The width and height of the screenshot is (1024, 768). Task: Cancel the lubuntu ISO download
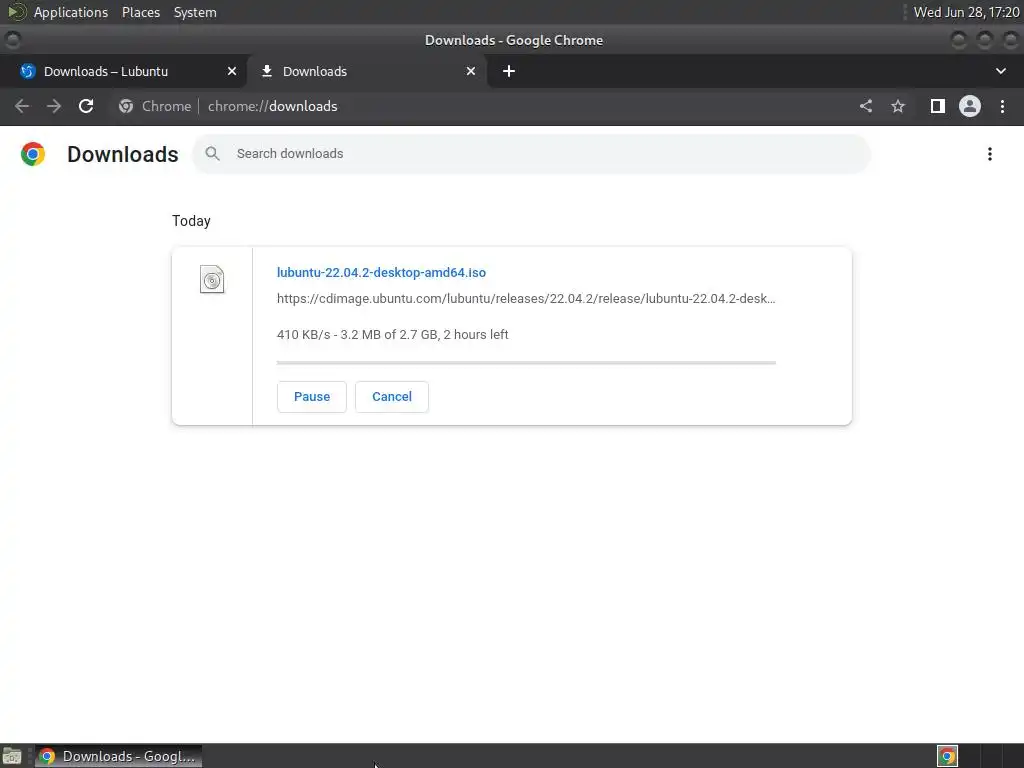(x=392, y=397)
